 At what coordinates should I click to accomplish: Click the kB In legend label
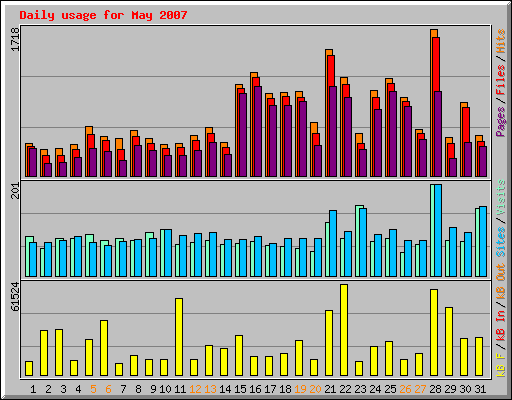point(501,325)
